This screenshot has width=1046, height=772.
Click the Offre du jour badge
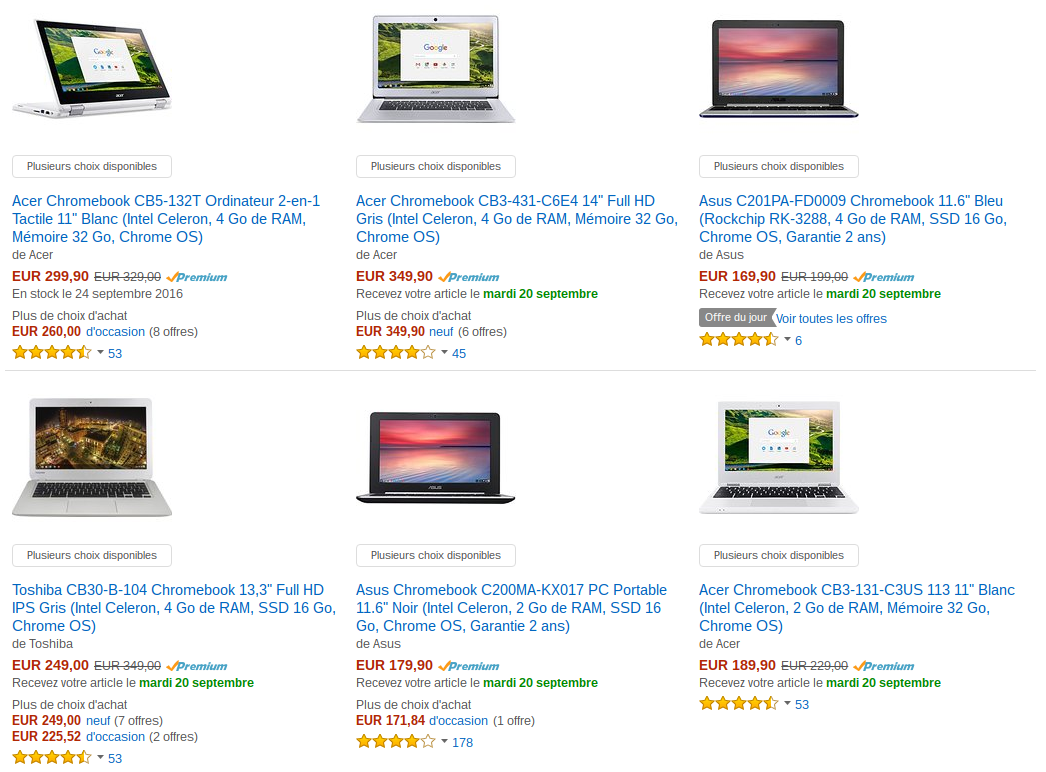tap(736, 318)
